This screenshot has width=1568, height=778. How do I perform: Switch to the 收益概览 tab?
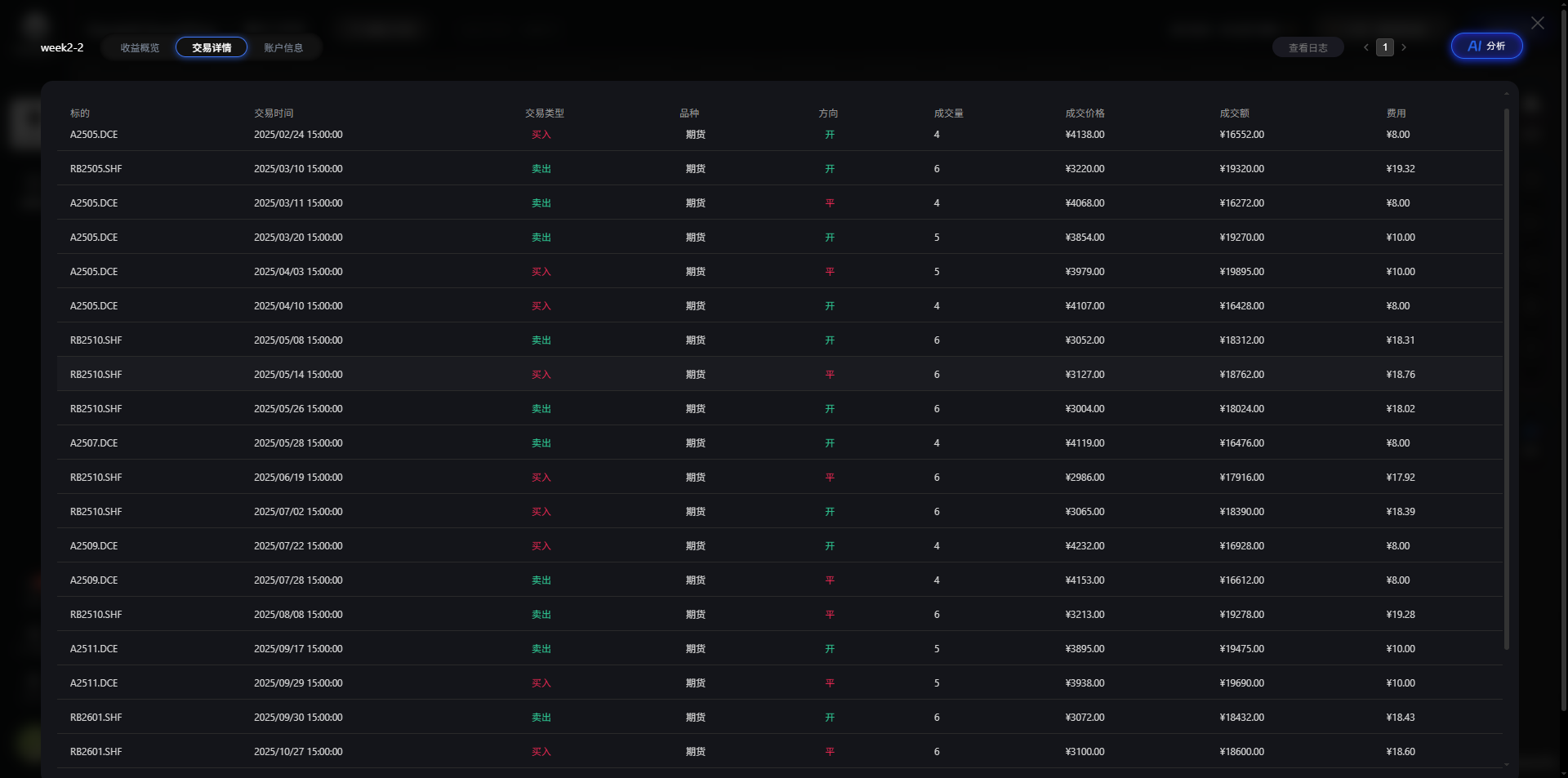tap(140, 48)
